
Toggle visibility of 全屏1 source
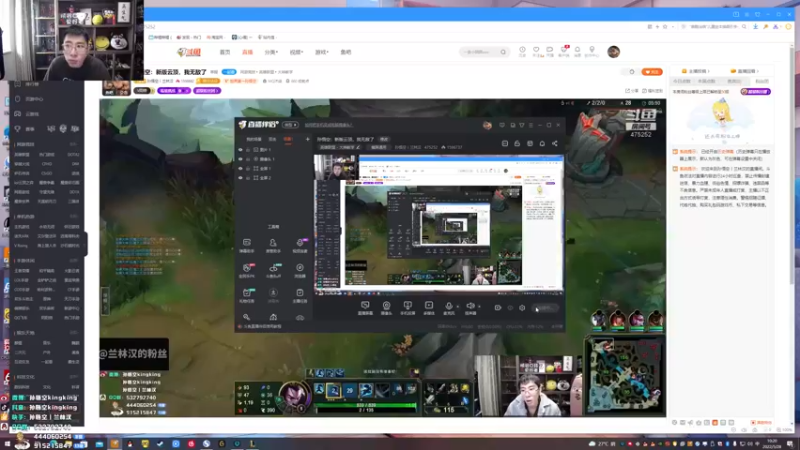point(240,168)
